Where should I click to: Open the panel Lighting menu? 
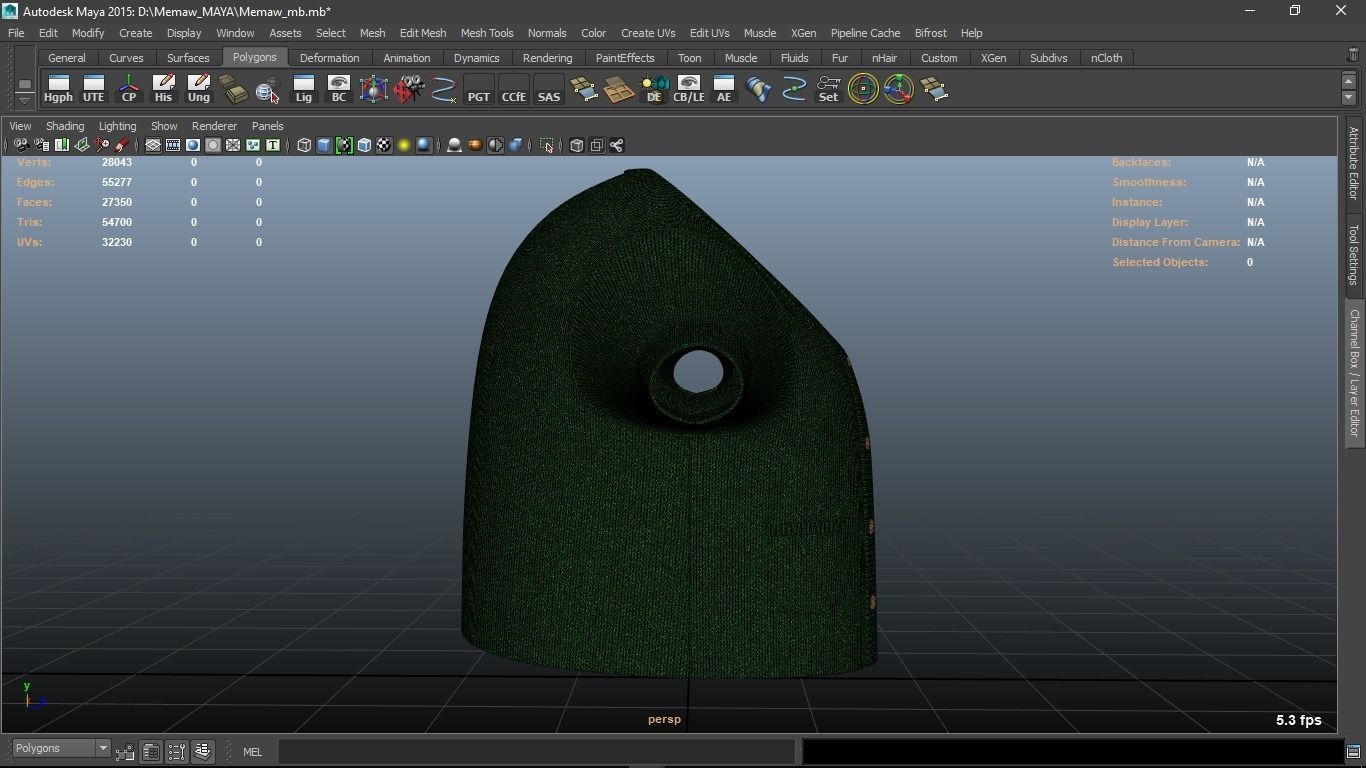click(x=117, y=126)
